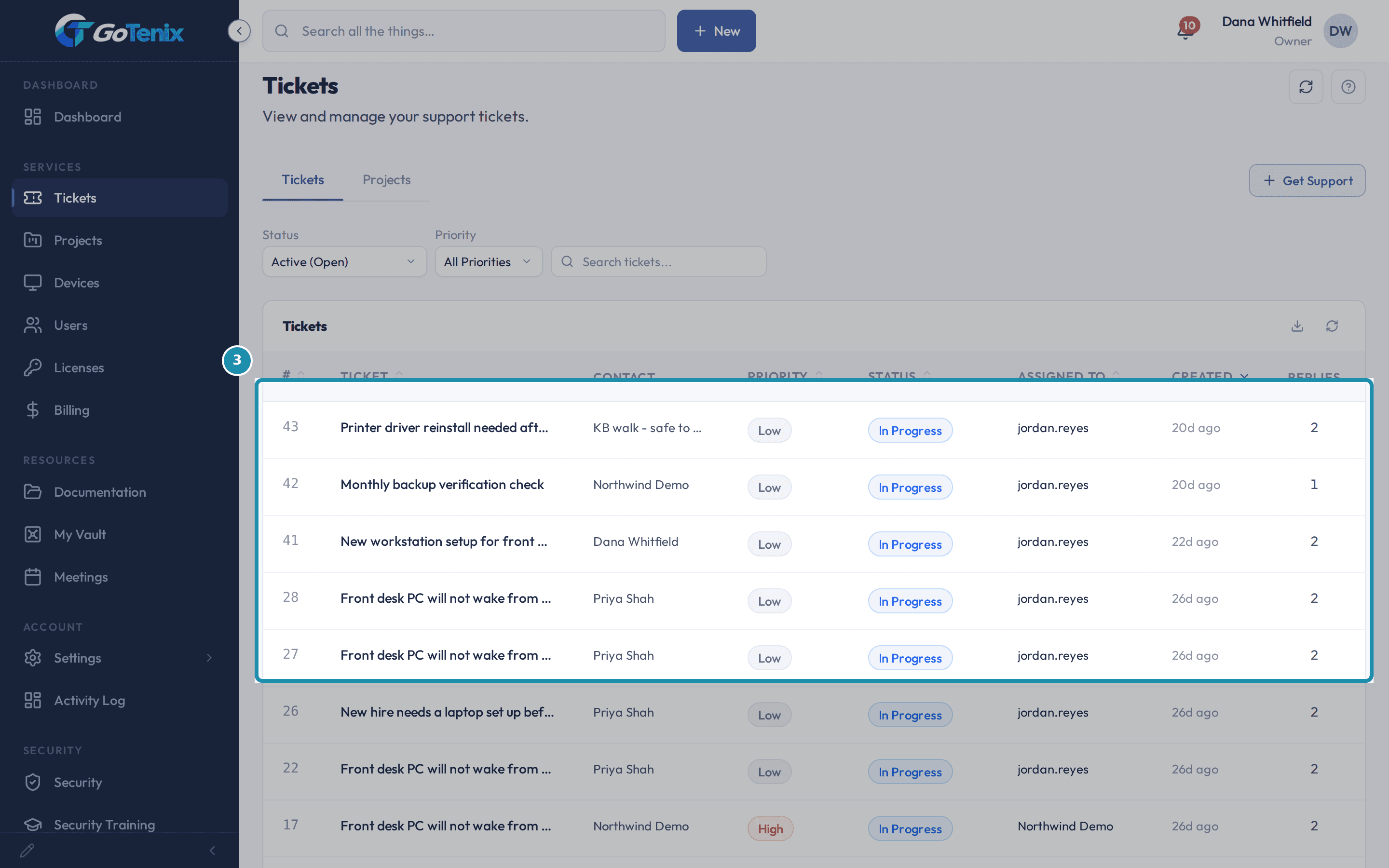Open the DW user avatar
The image size is (1389, 868).
click(x=1340, y=31)
